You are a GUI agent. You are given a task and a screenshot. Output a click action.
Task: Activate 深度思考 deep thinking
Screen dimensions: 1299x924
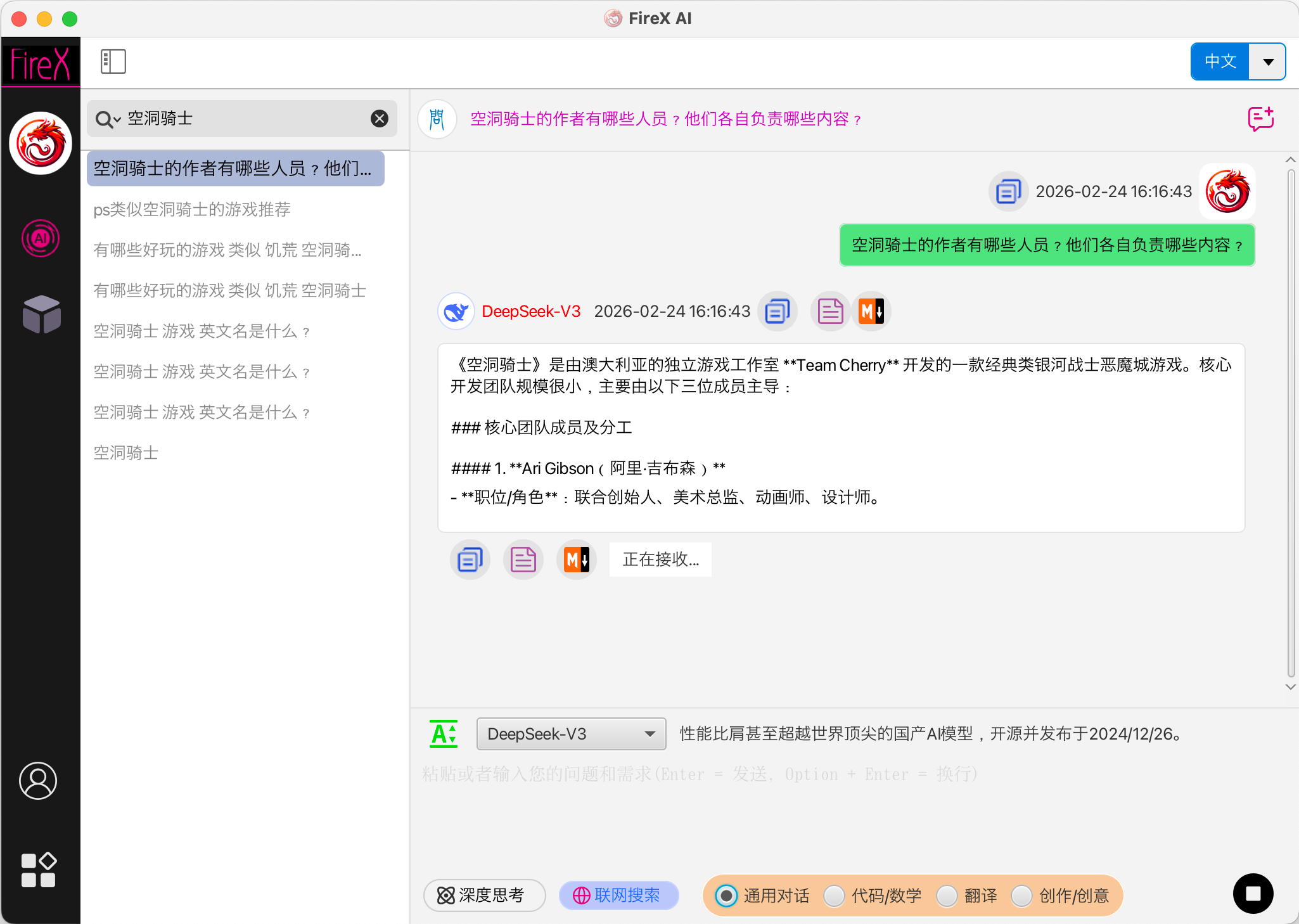point(483,895)
